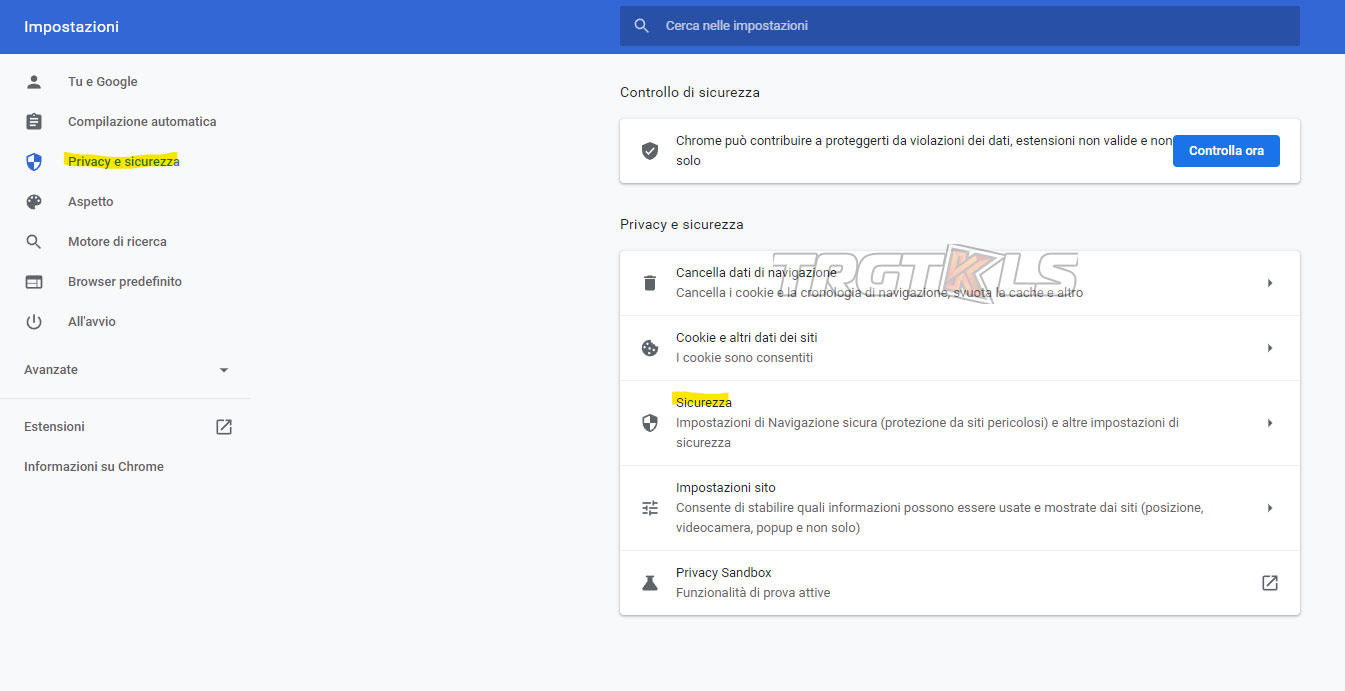The image size is (1345, 691).
Task: Click the sliders icon for Impostazioni sito
Action: click(650, 508)
